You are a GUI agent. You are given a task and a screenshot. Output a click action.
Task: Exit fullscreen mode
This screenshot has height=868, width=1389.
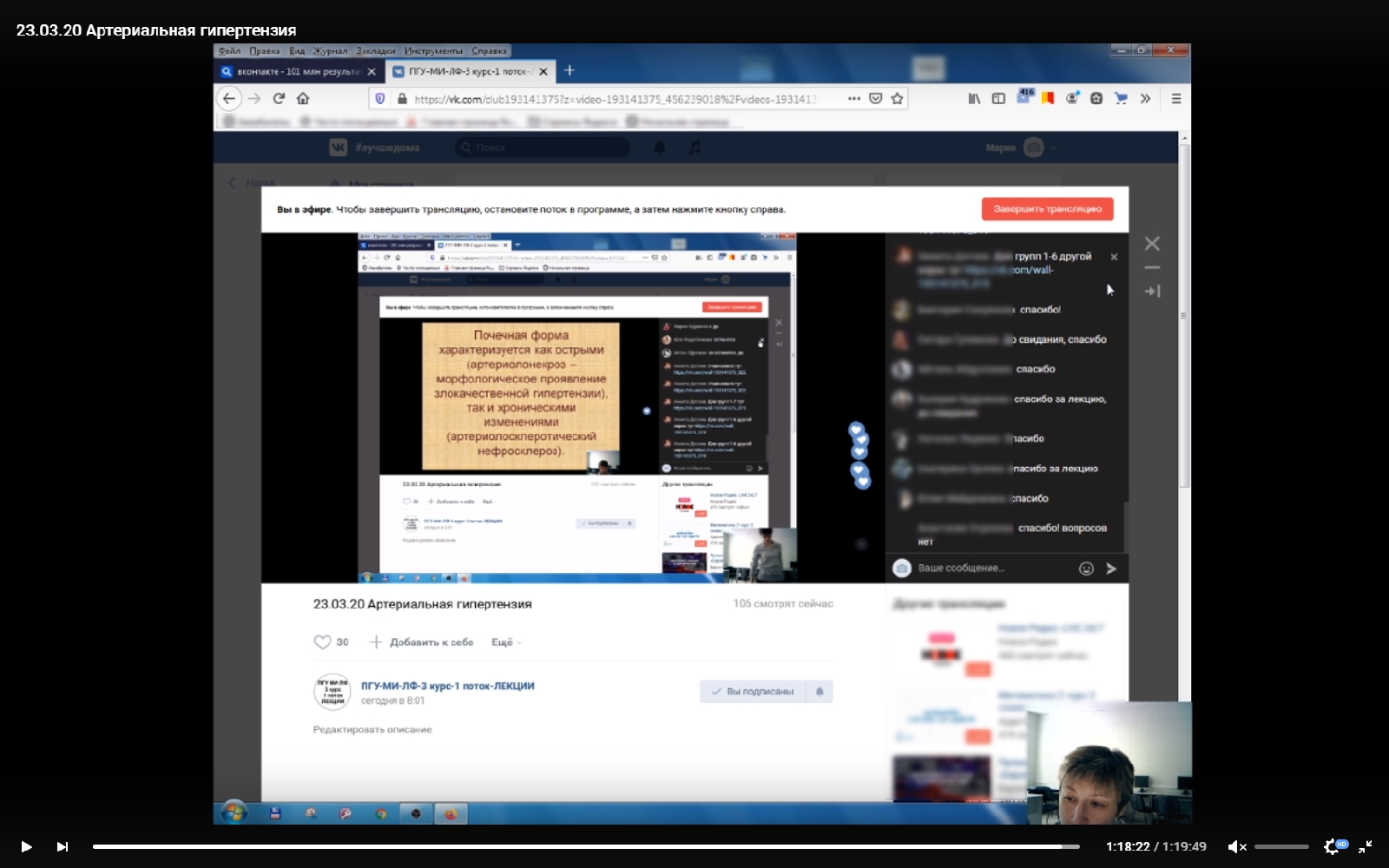(x=1366, y=846)
